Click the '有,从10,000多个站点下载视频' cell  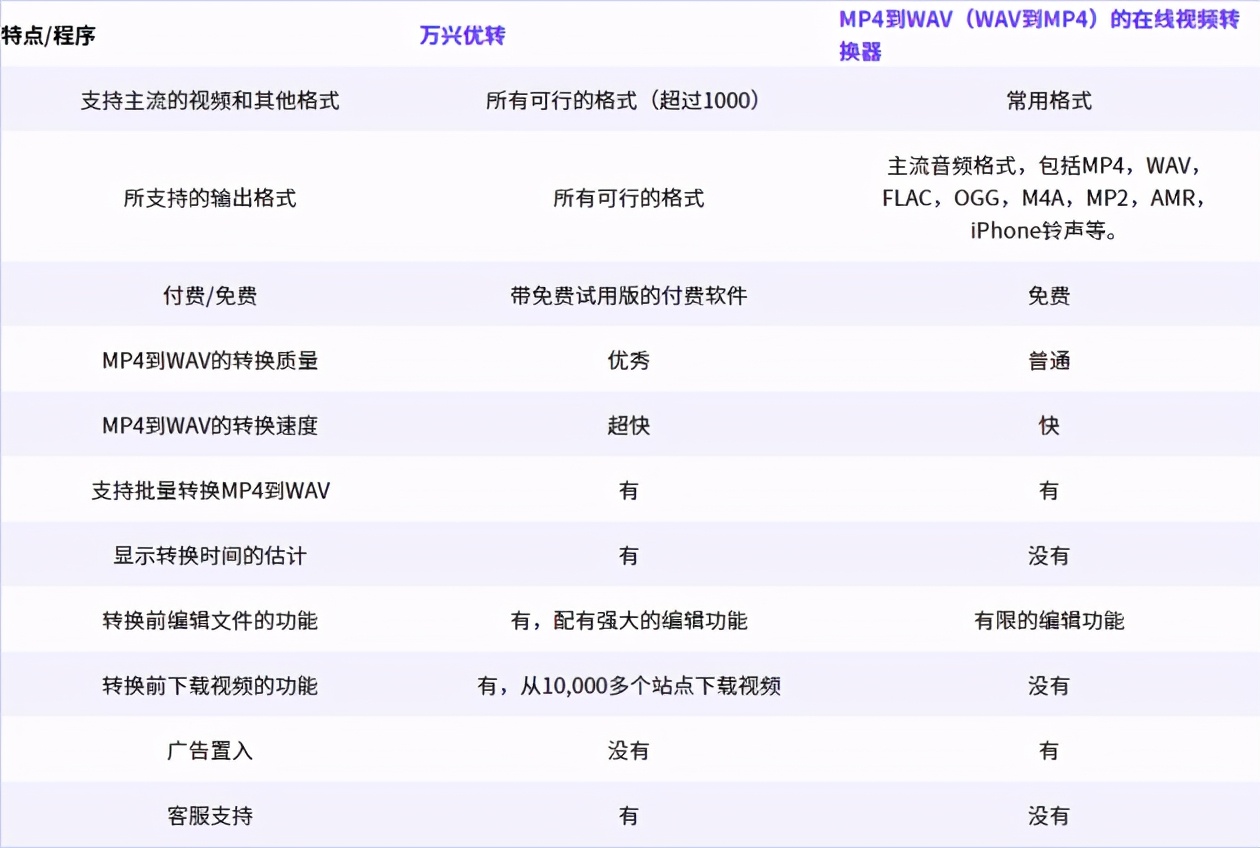[x=629, y=686]
